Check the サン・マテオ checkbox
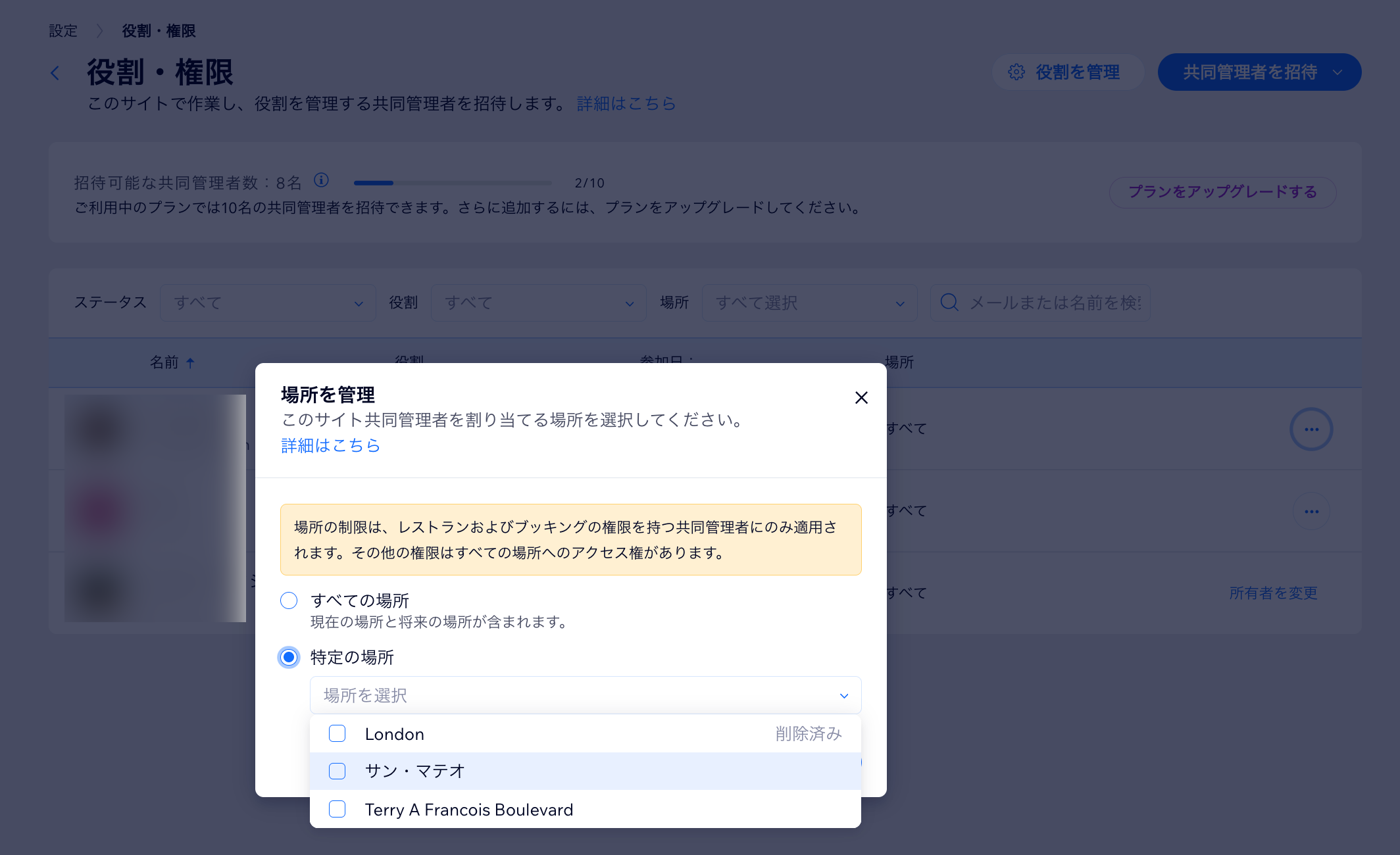 coord(337,771)
